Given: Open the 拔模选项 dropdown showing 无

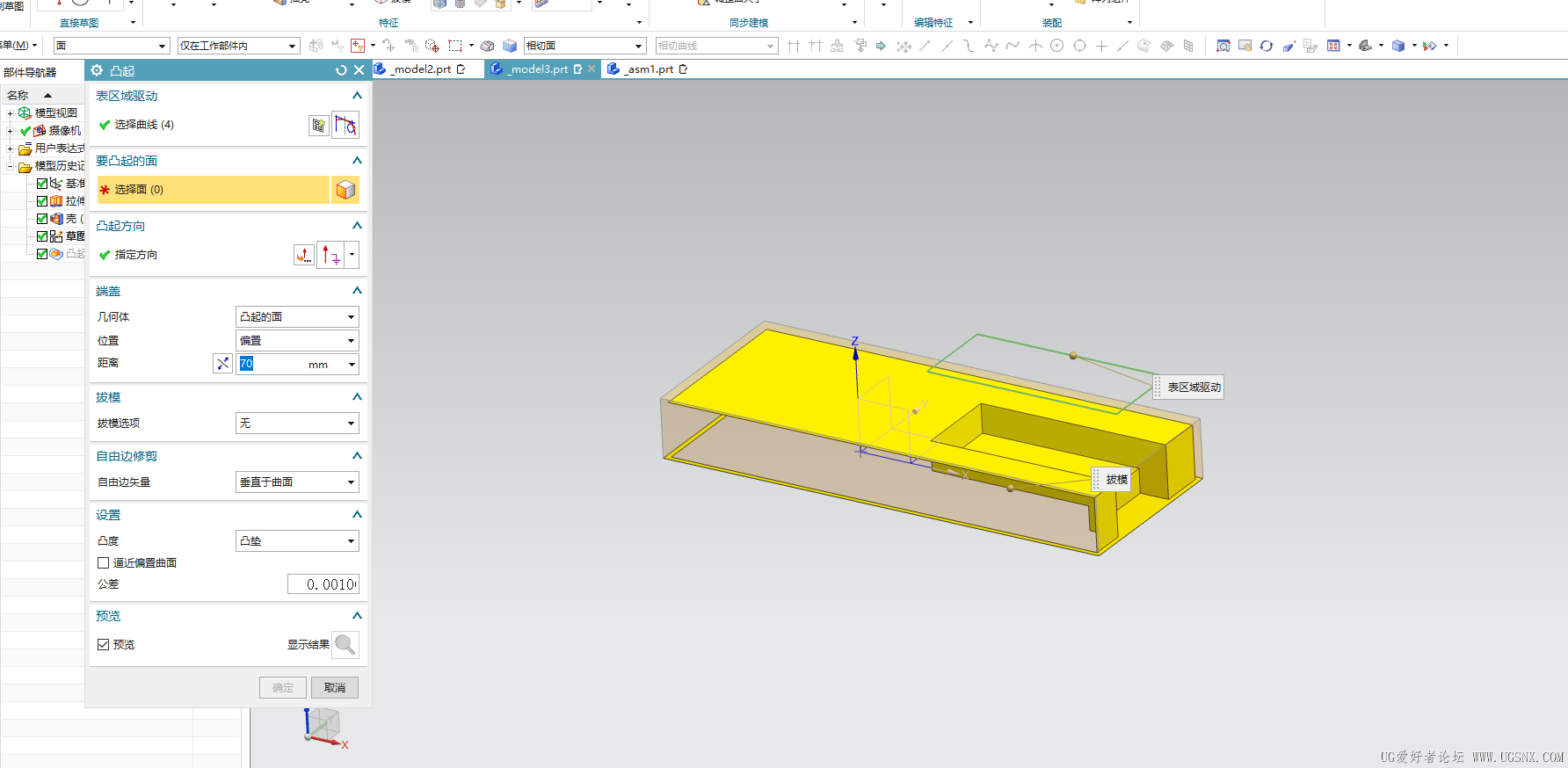Looking at the screenshot, I should tap(297, 424).
